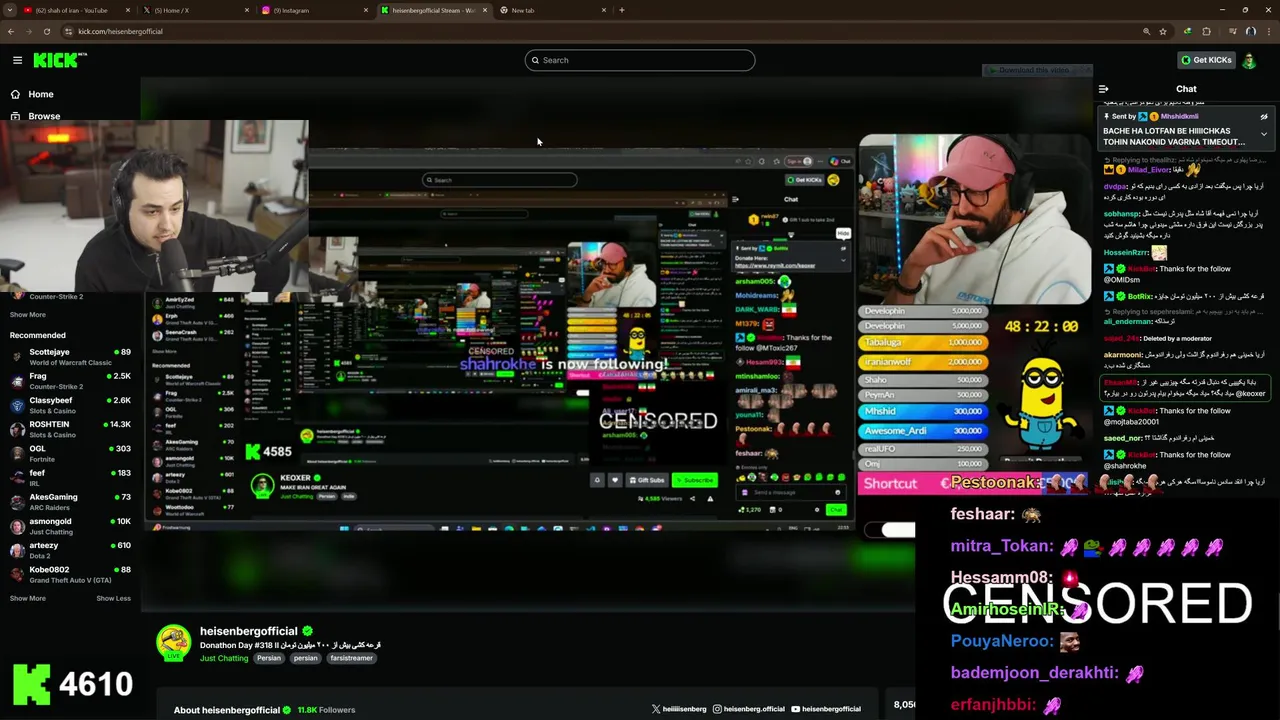This screenshot has height=720, width=1280.
Task: Reload the current page
Action: tap(46, 31)
